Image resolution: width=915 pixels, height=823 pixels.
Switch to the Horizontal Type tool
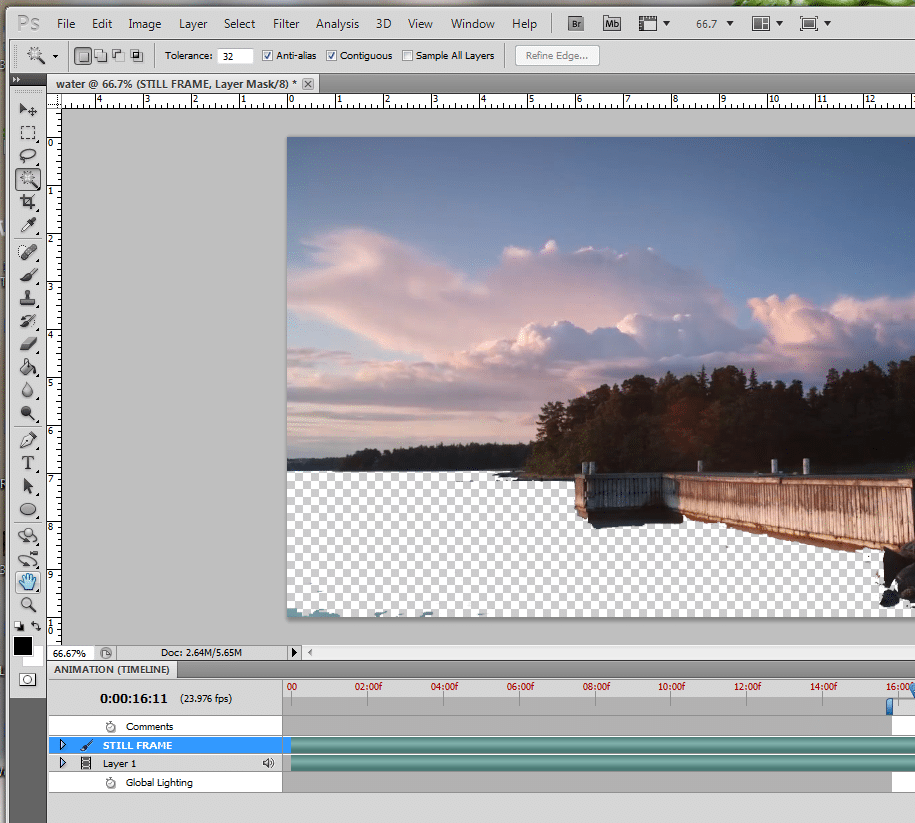28,463
